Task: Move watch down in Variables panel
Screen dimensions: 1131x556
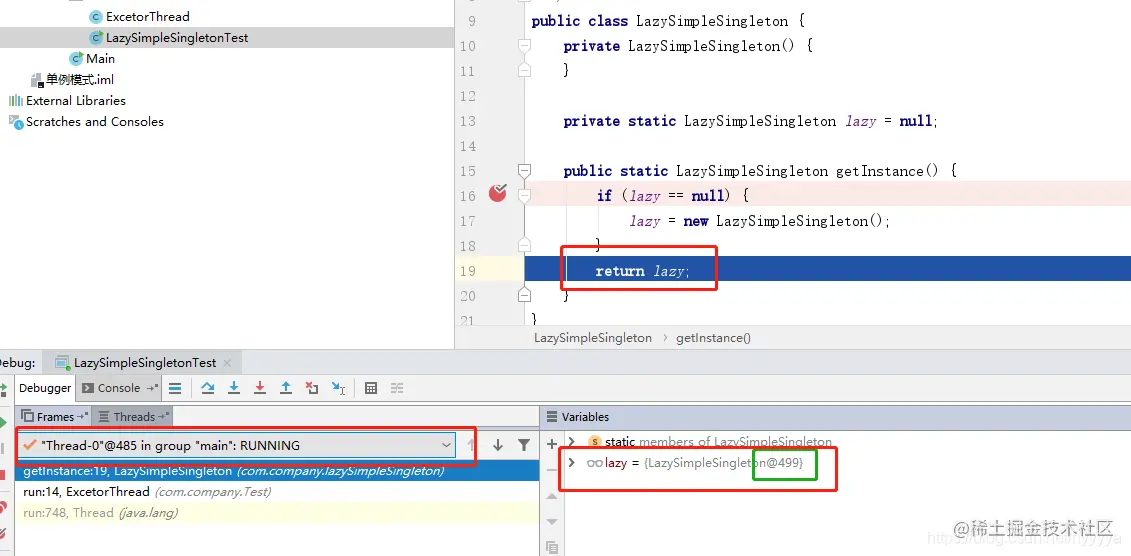Action: click(x=553, y=521)
